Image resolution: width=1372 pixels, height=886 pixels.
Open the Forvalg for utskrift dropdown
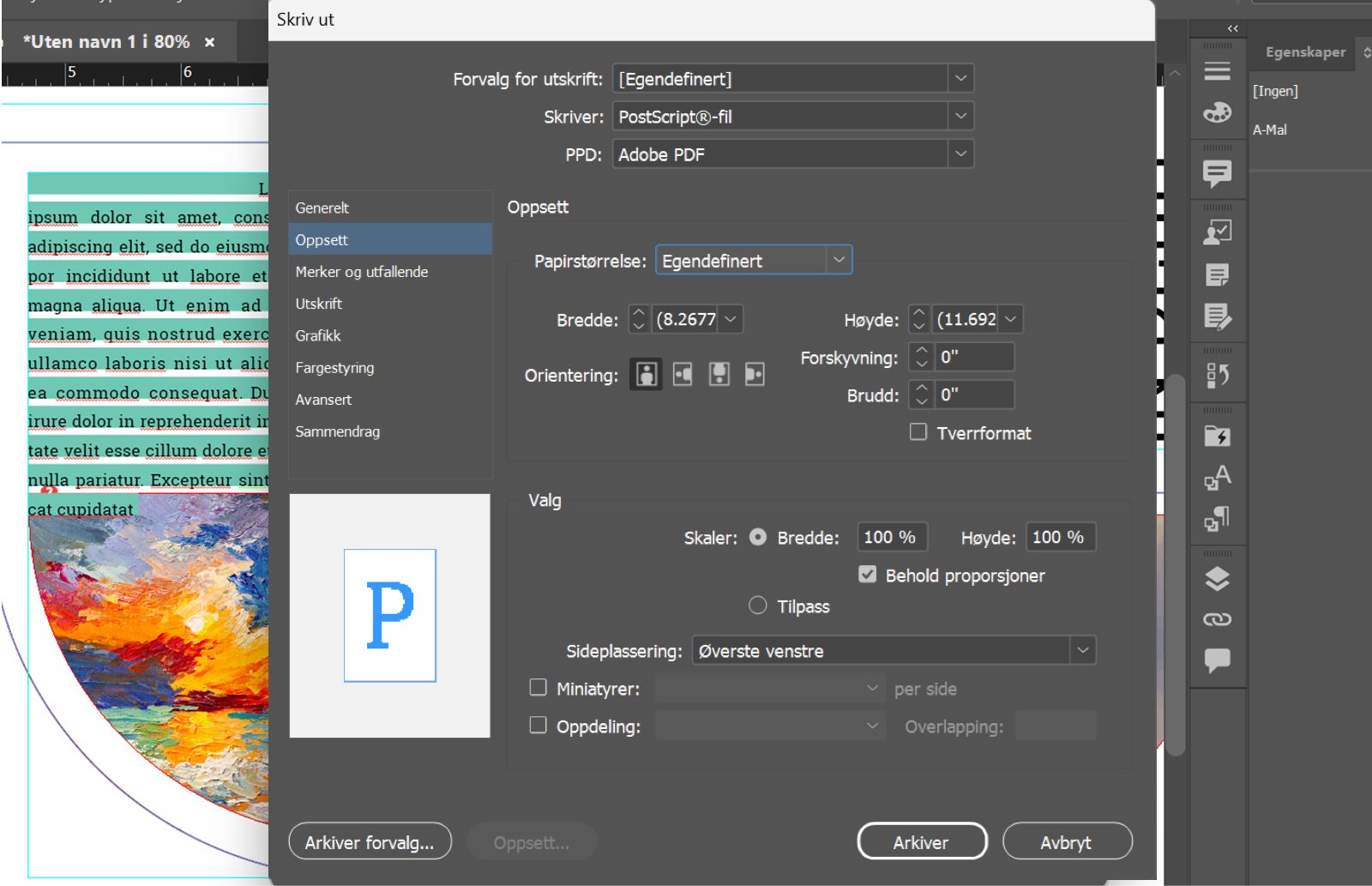click(793, 79)
